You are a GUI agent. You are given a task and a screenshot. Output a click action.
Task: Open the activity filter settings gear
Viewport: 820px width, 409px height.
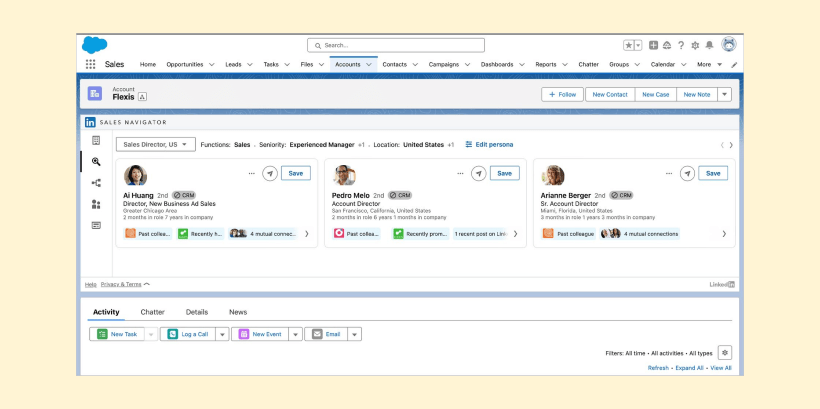tap(724, 352)
